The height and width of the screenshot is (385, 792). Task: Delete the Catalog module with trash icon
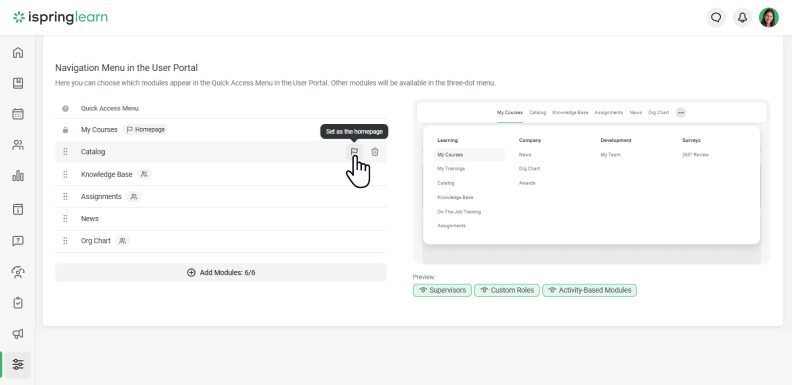pos(374,152)
